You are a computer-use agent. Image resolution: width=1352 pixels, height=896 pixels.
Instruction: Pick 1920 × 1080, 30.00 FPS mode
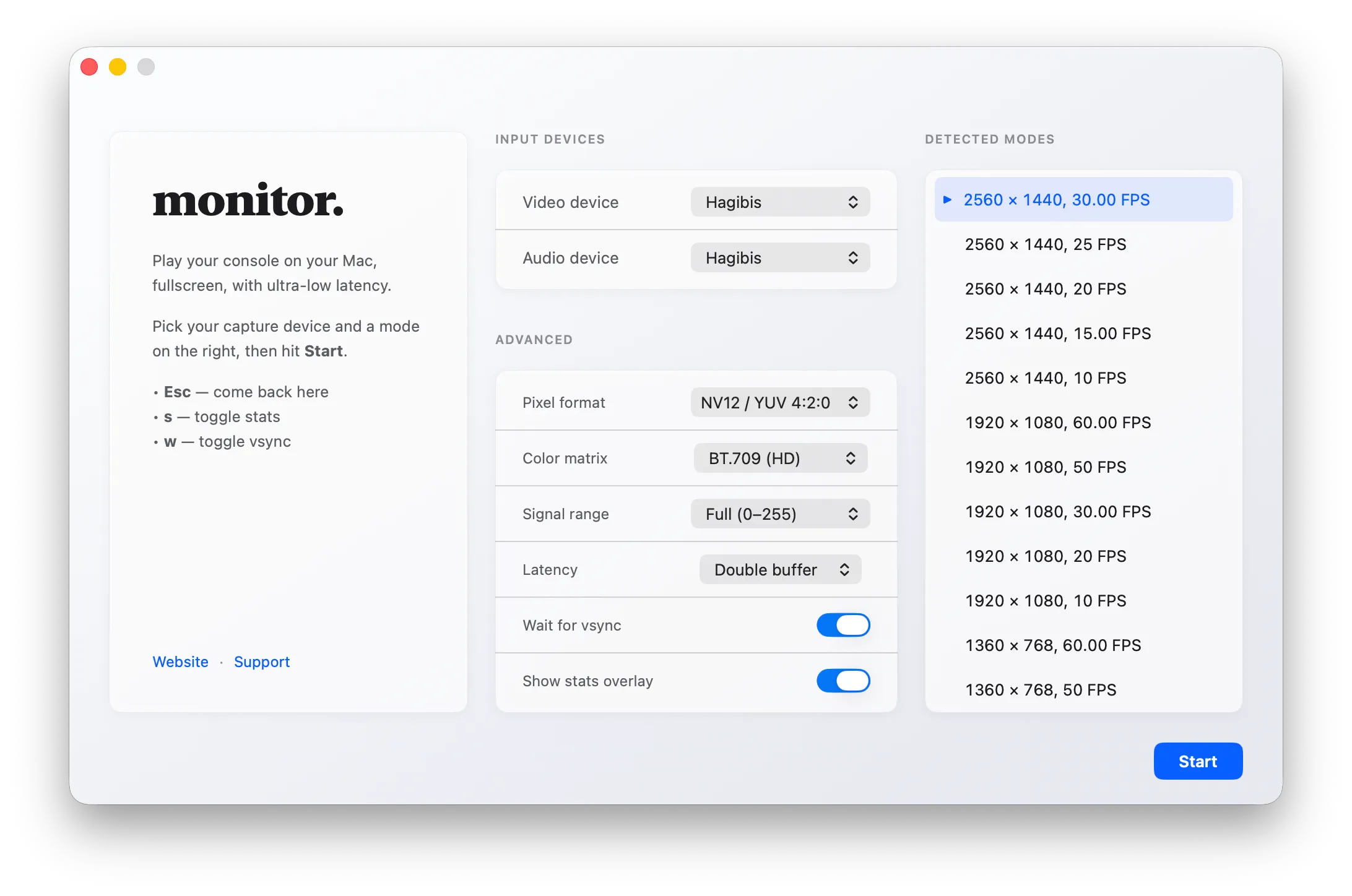coord(1083,512)
